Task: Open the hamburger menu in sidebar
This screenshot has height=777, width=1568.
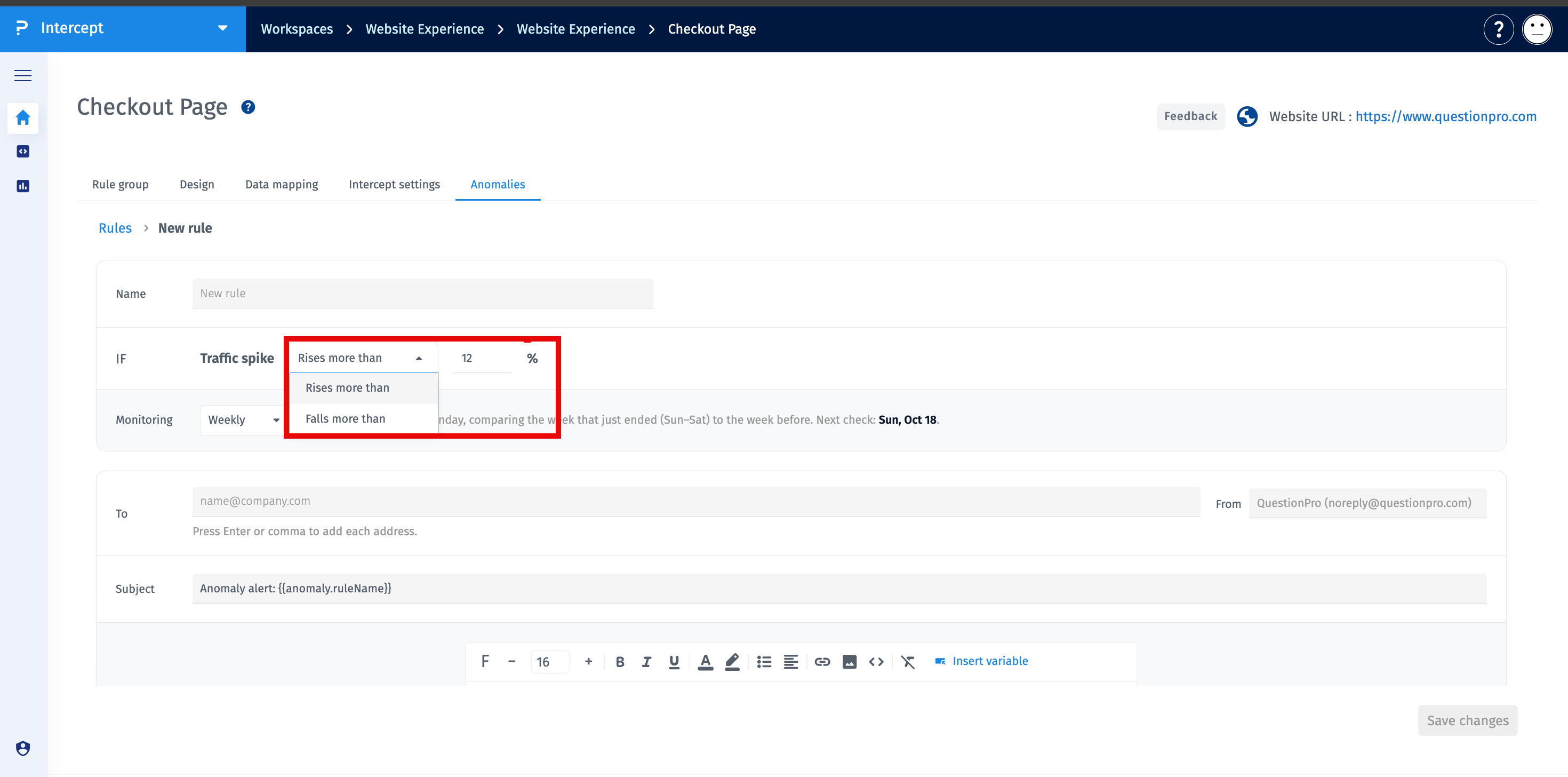Action: point(22,75)
